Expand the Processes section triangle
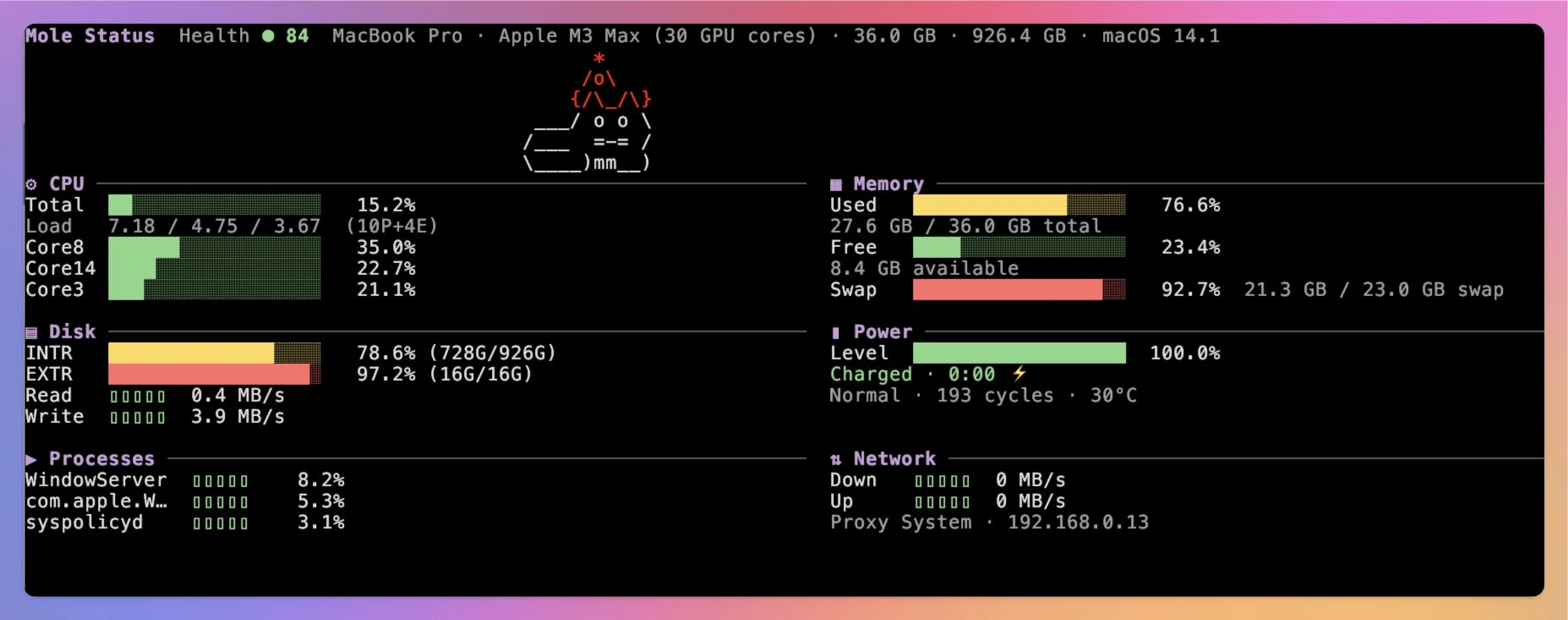The height and width of the screenshot is (620, 1568). pyautogui.click(x=31, y=459)
